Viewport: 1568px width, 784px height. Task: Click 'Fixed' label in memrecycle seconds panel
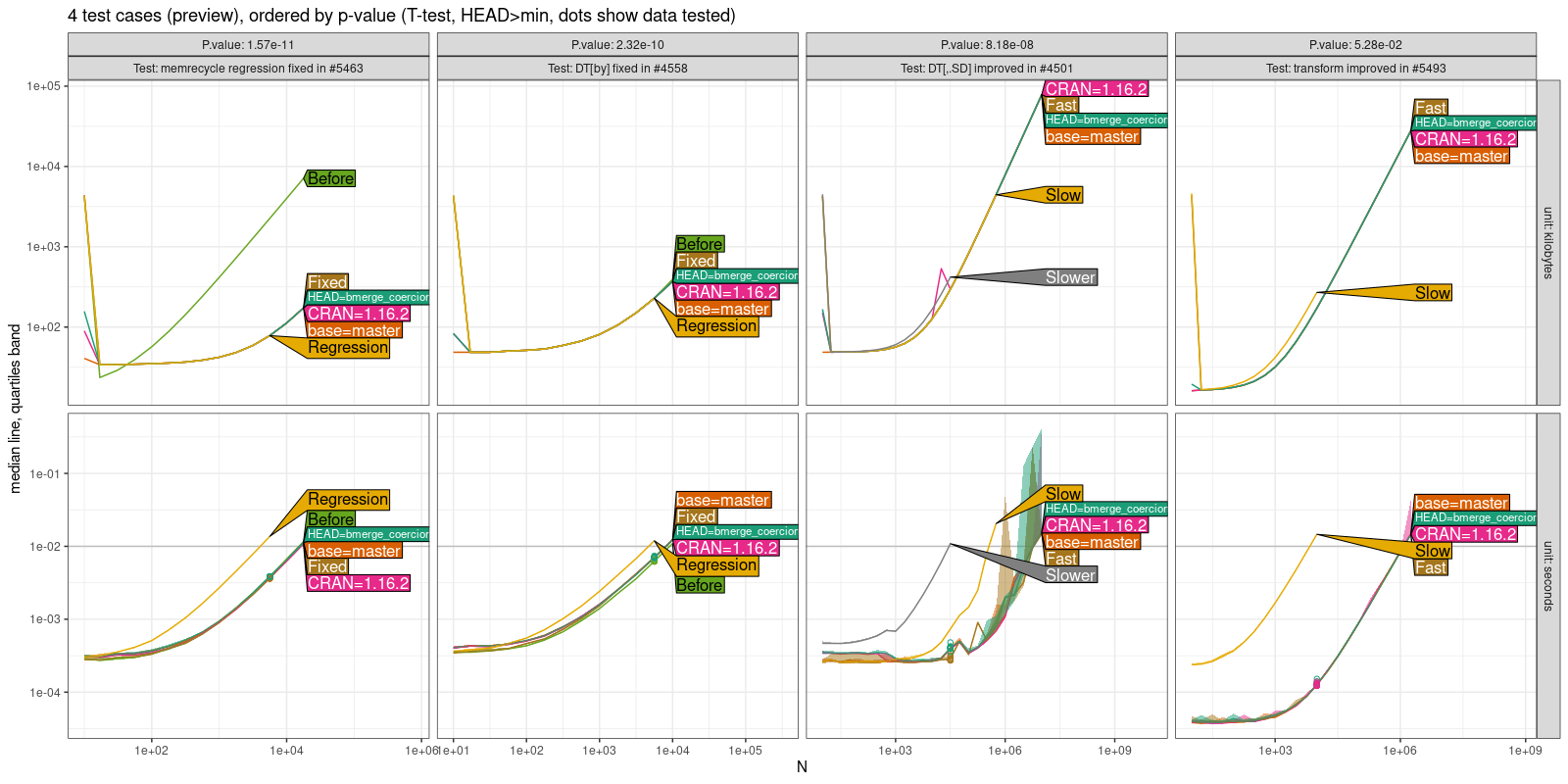pos(327,566)
